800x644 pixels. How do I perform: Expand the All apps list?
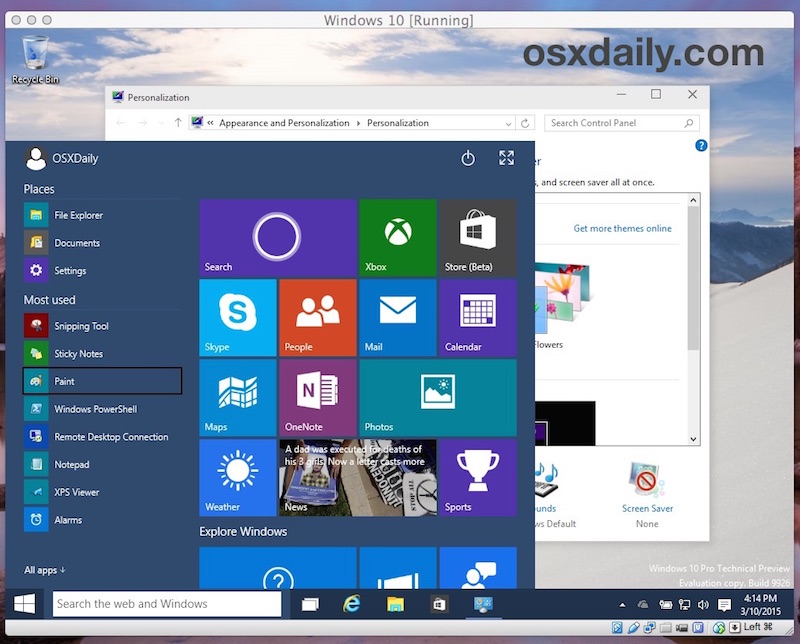click(x=44, y=570)
